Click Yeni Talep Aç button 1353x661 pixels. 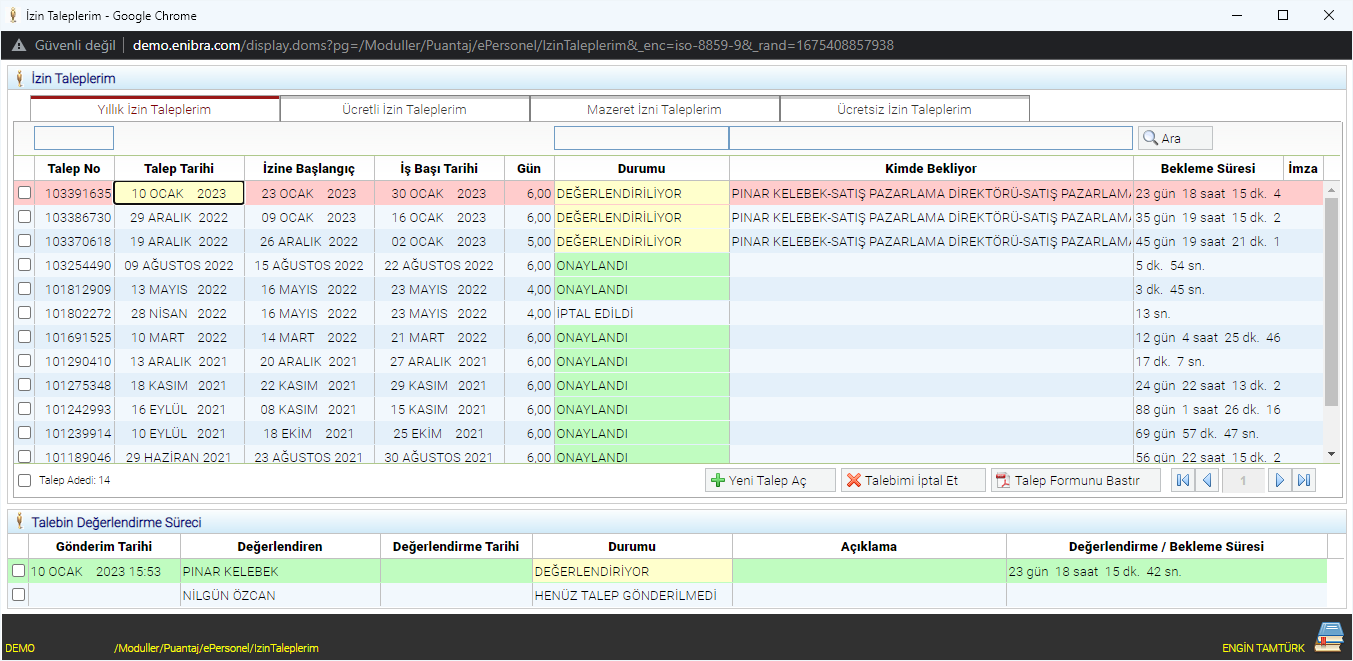pos(770,481)
